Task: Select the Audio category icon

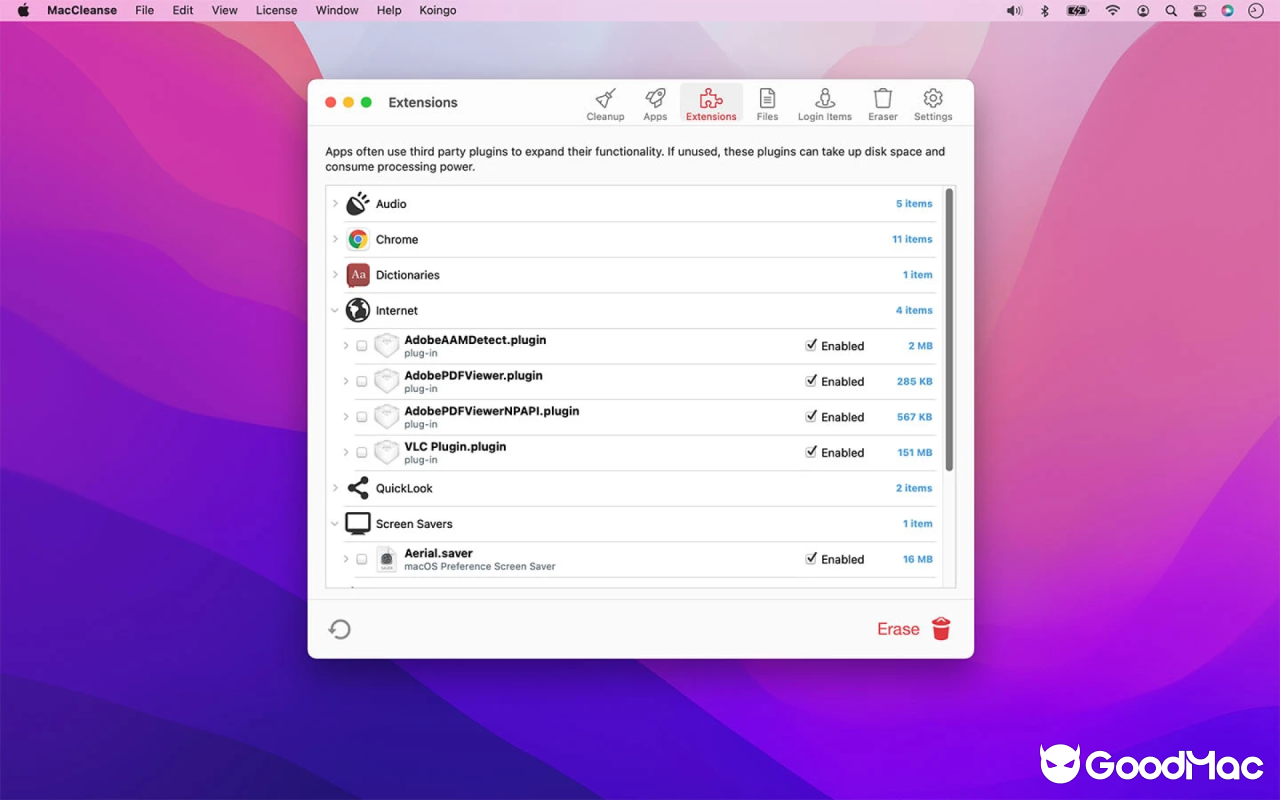Action: point(357,203)
